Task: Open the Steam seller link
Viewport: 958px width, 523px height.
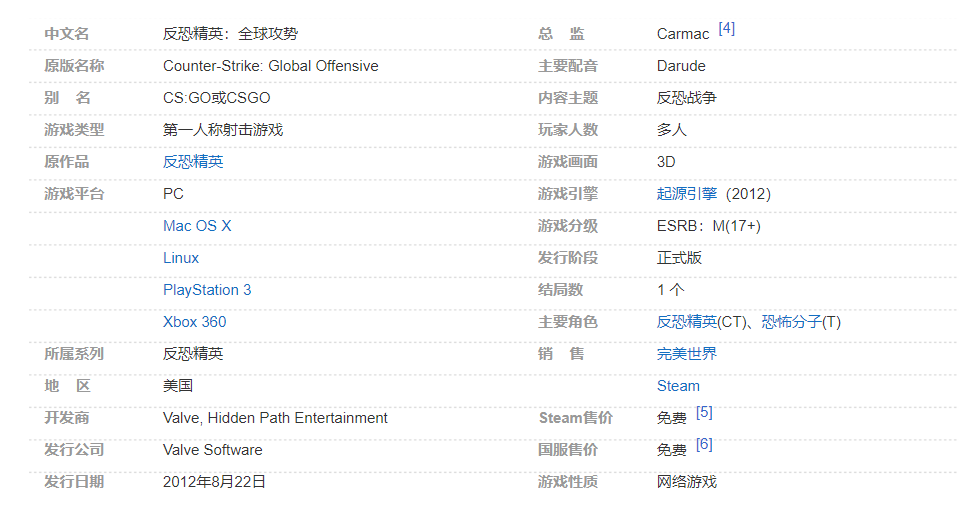Action: point(678,386)
